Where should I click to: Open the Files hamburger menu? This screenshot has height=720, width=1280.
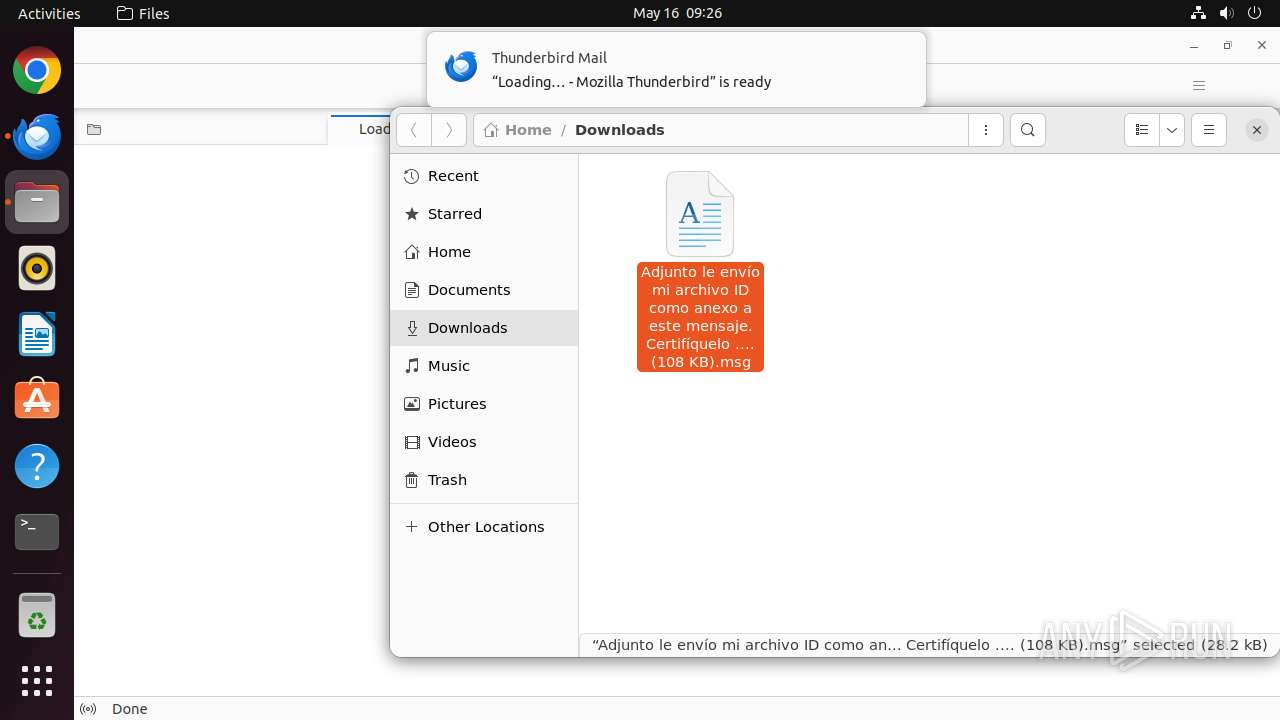point(1209,130)
